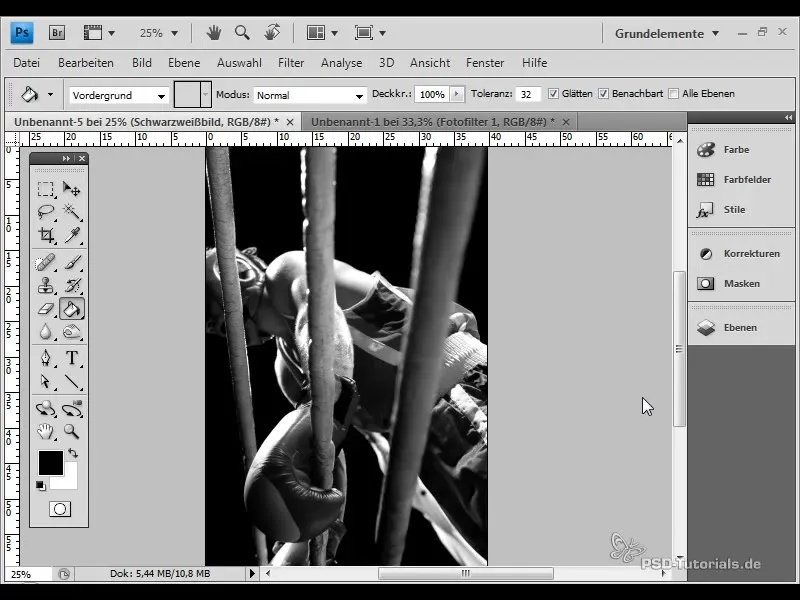800x600 pixels.
Task: Open the status bar info arrow
Action: [252, 573]
